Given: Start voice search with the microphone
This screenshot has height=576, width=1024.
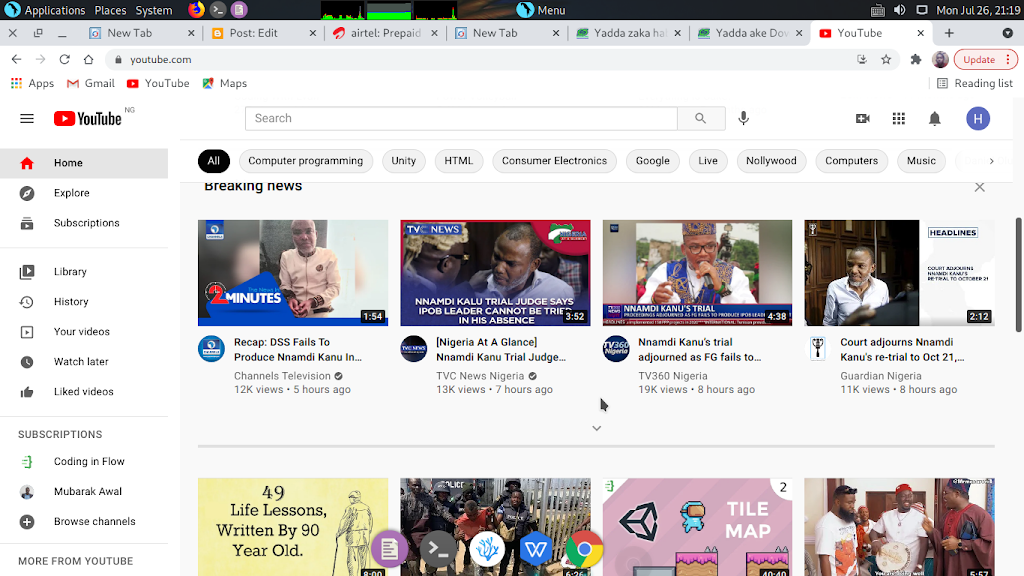Looking at the screenshot, I should click(x=743, y=118).
